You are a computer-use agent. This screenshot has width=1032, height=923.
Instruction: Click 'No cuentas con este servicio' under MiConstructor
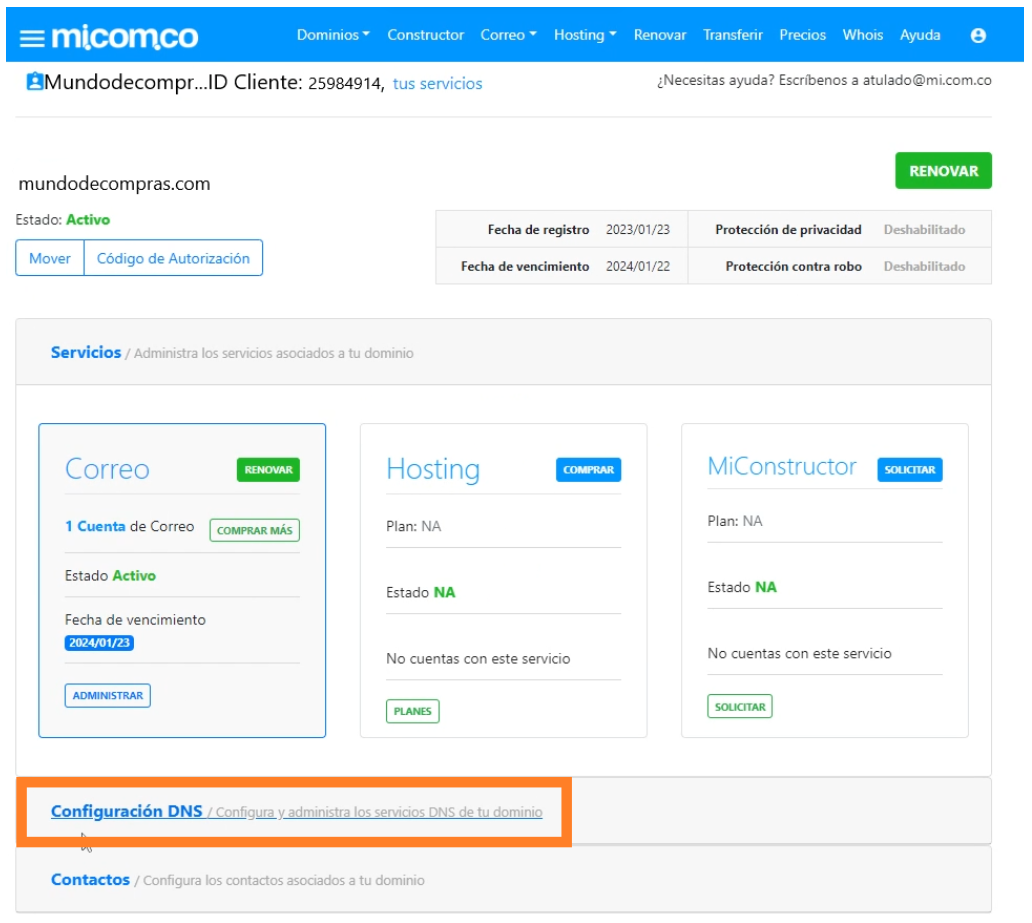[x=799, y=653]
